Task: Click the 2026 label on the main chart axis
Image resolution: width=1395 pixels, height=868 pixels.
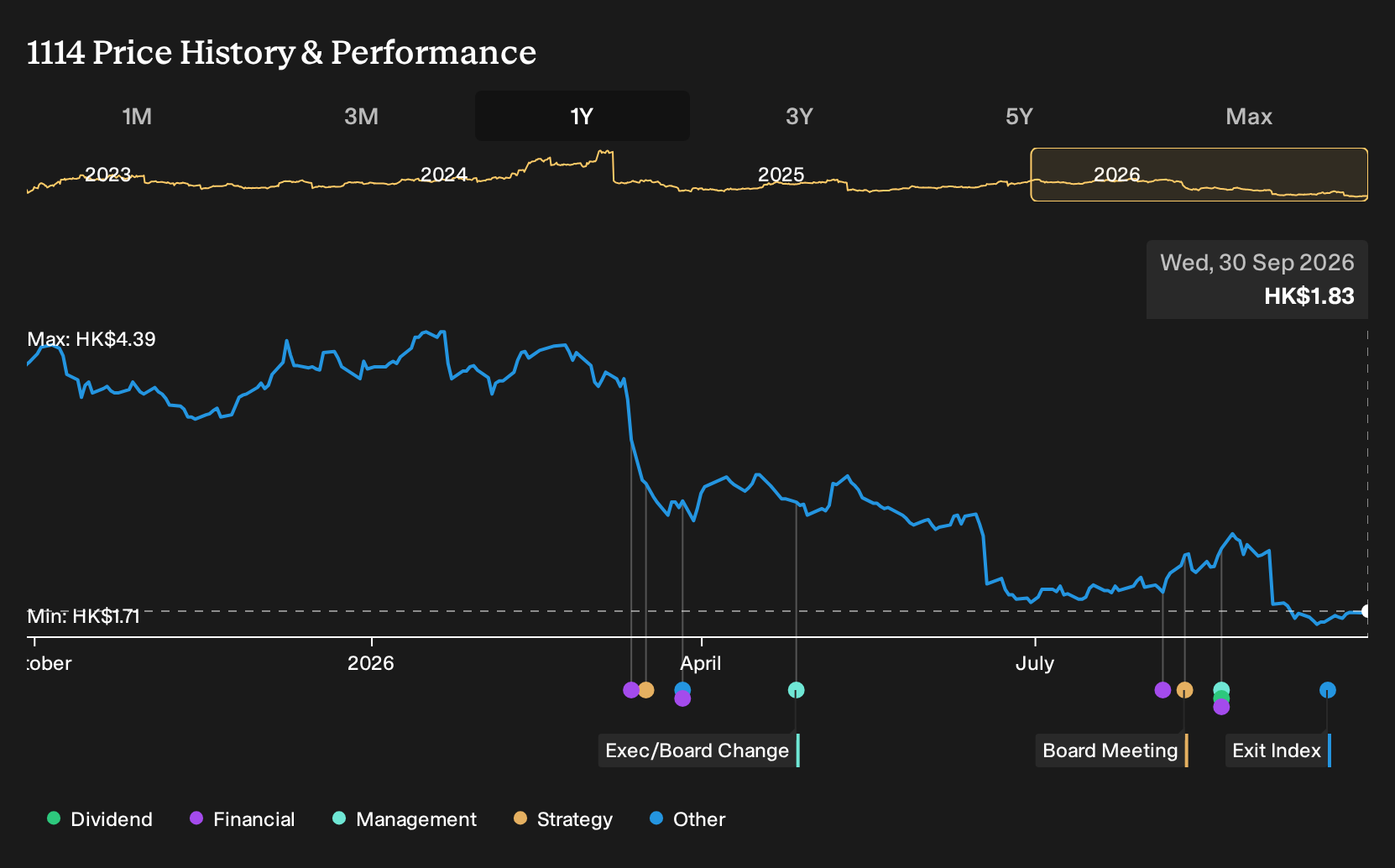Action: pos(371,663)
